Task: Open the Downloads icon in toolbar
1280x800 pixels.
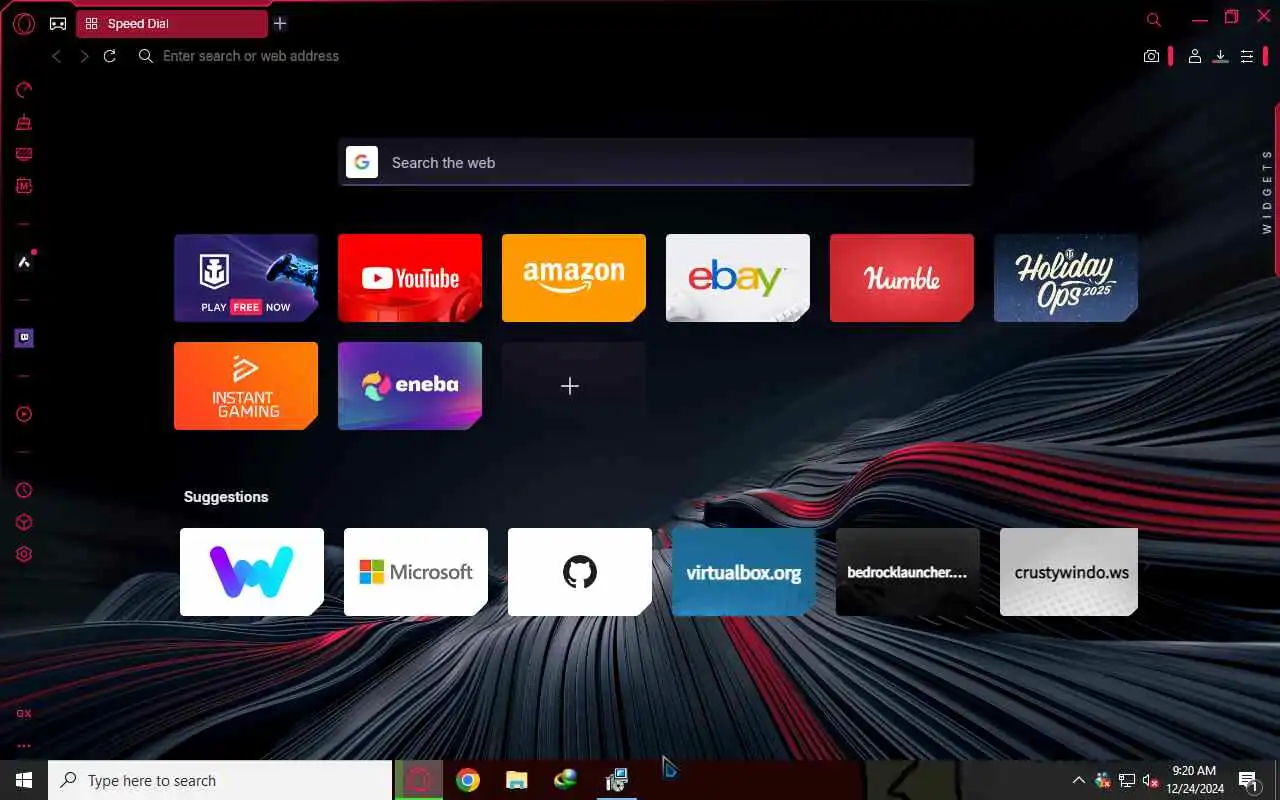Action: click(1220, 57)
